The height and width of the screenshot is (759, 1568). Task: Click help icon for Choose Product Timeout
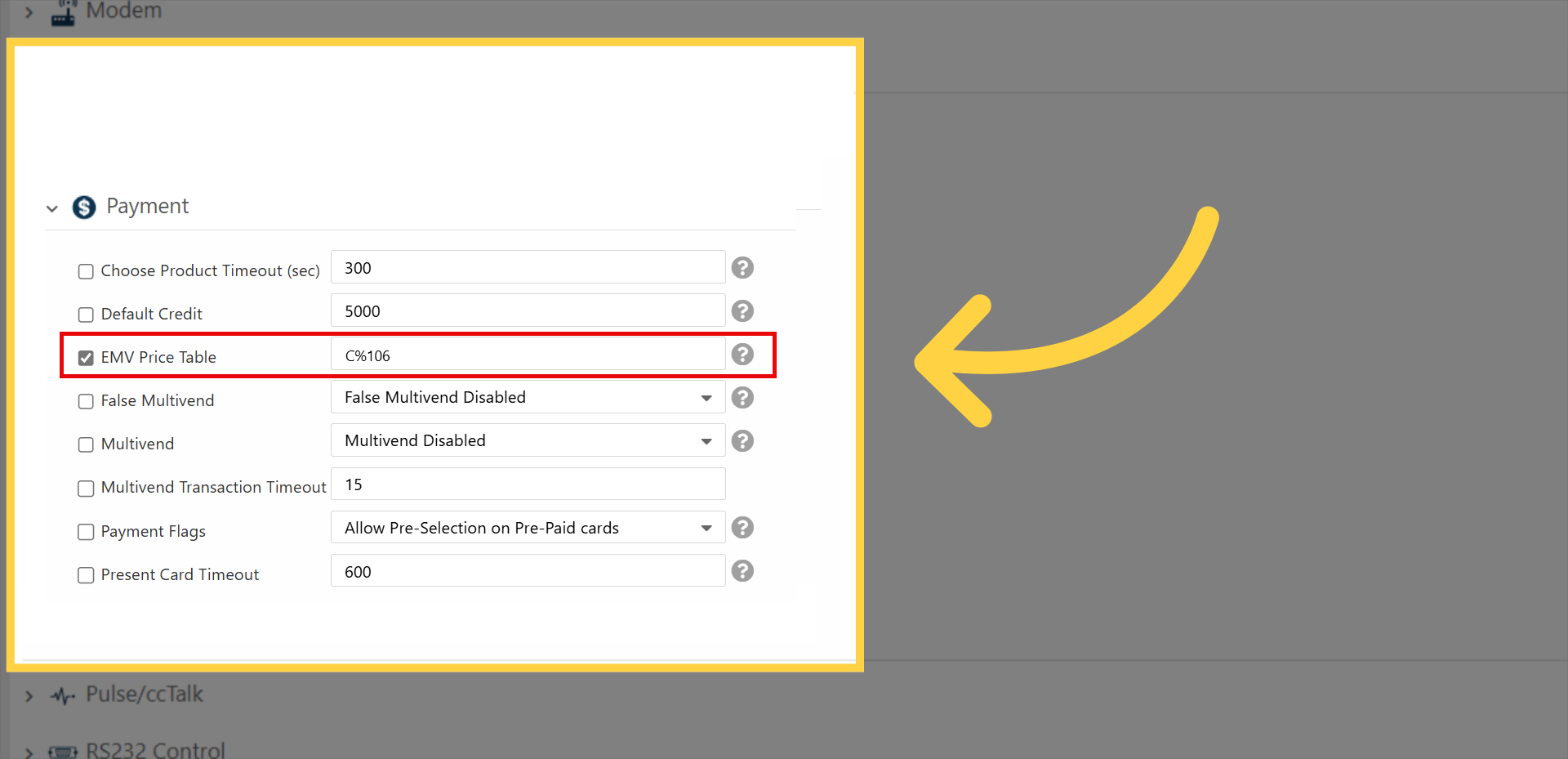[x=742, y=268]
